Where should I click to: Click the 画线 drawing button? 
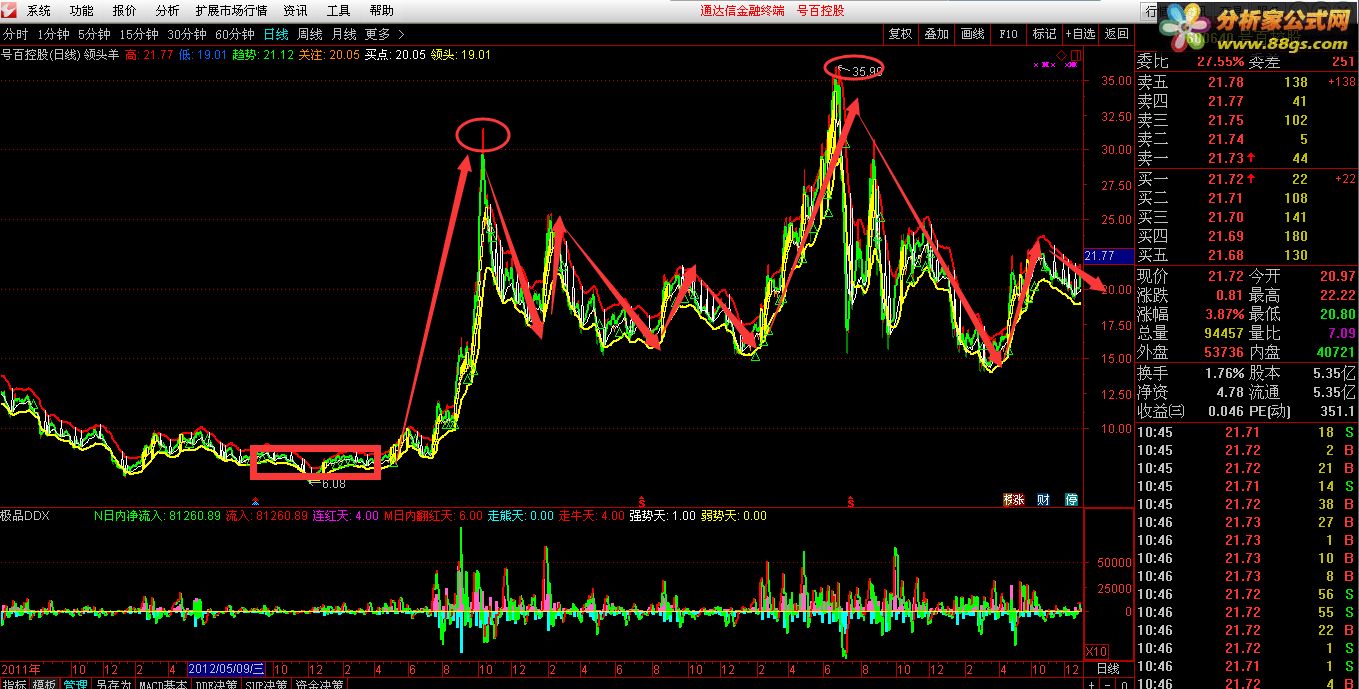[x=972, y=34]
